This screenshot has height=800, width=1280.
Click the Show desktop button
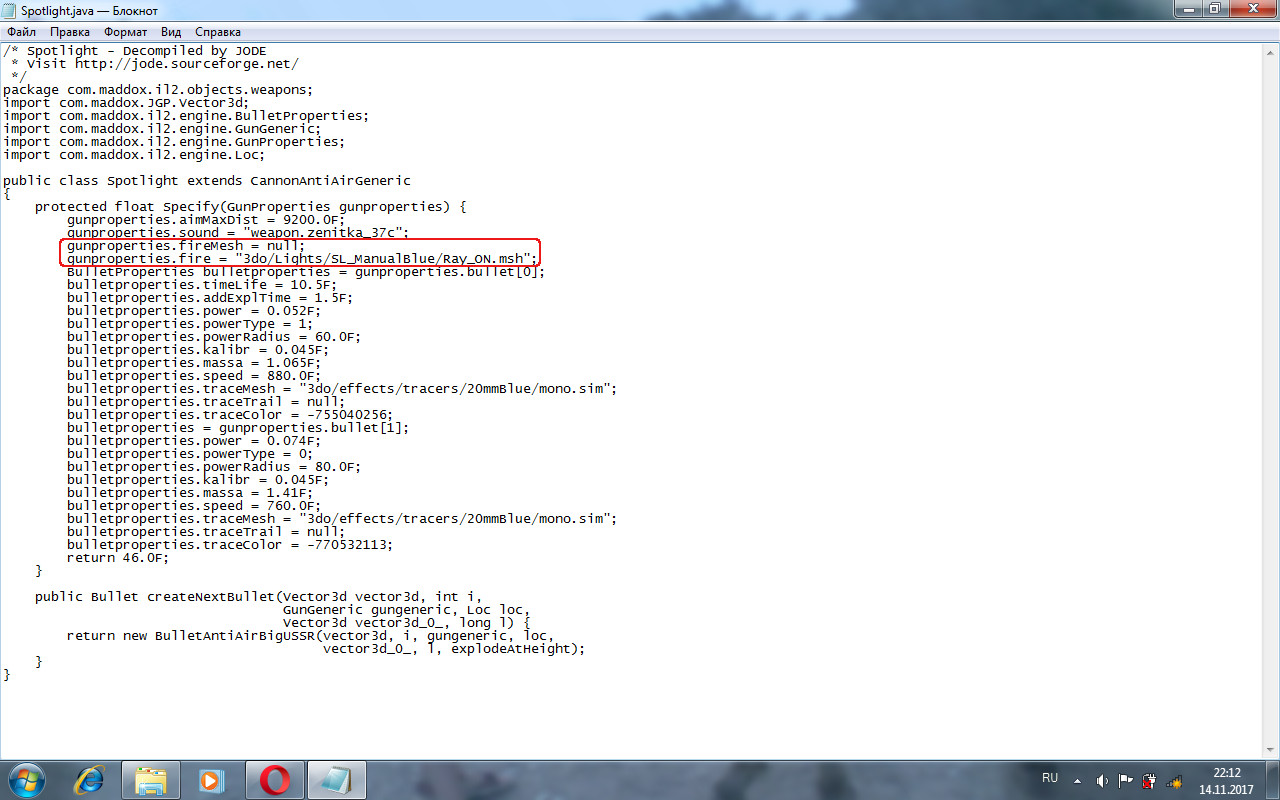tap(1272, 780)
